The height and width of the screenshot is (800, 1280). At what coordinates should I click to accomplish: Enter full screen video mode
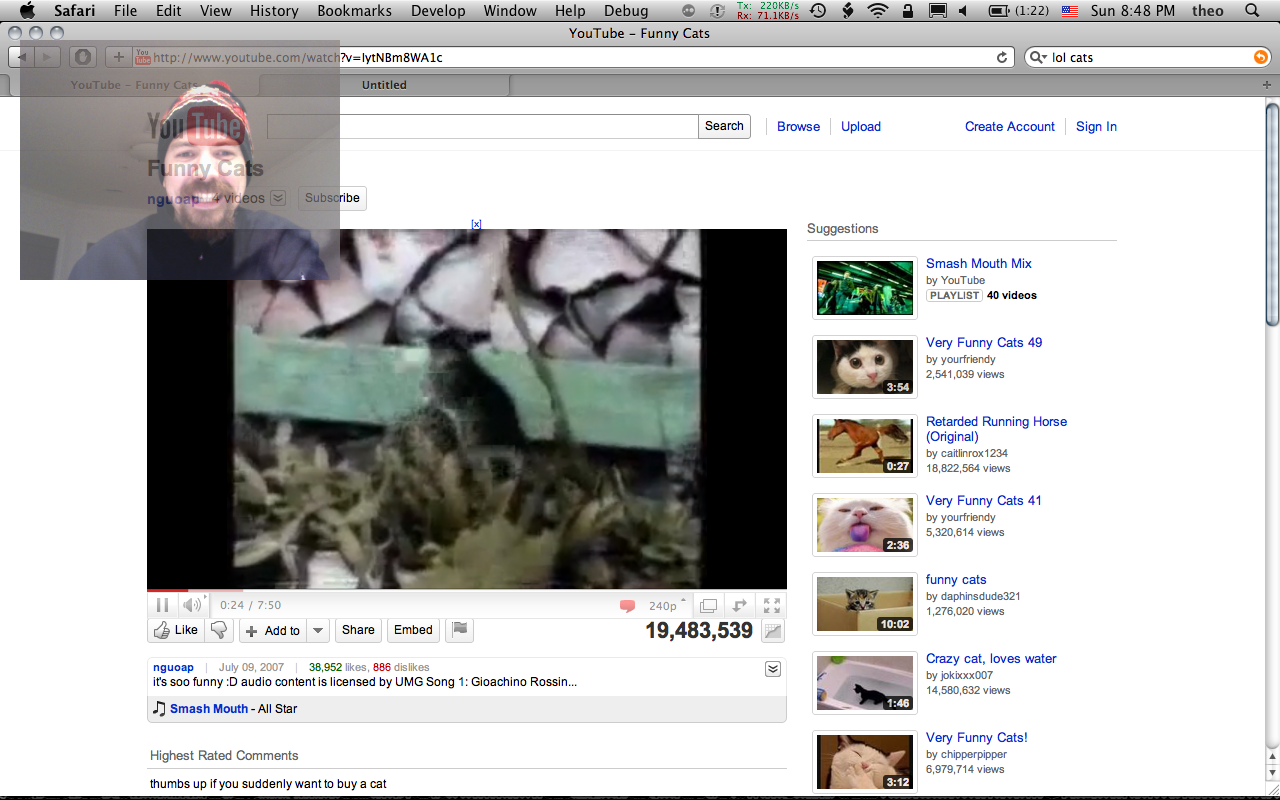tap(771, 606)
